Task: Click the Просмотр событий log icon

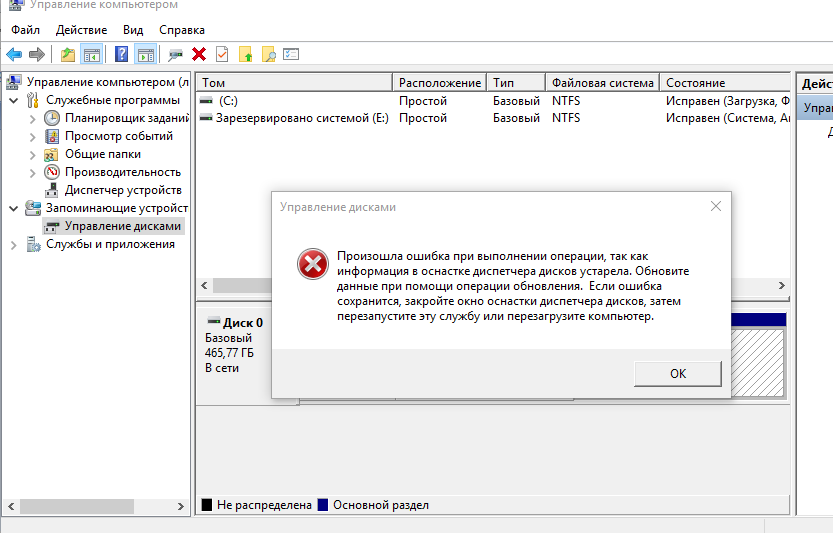Action: 52,136
